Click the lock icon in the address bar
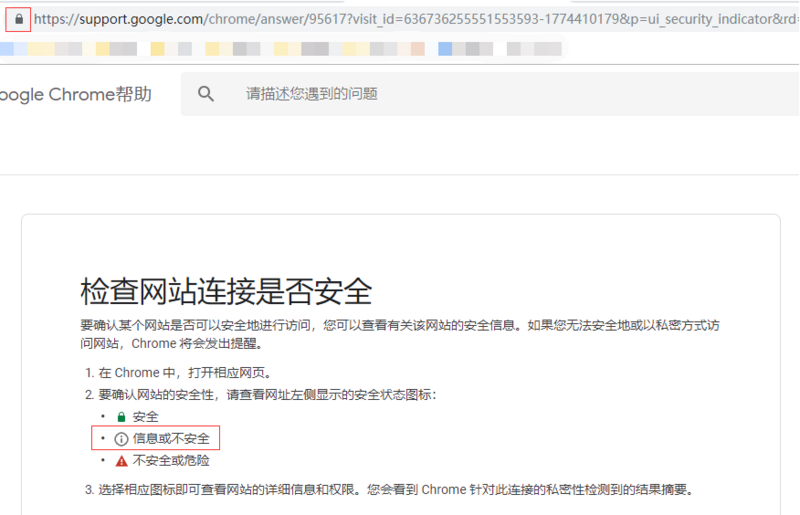800x515 pixels. tap(19, 19)
